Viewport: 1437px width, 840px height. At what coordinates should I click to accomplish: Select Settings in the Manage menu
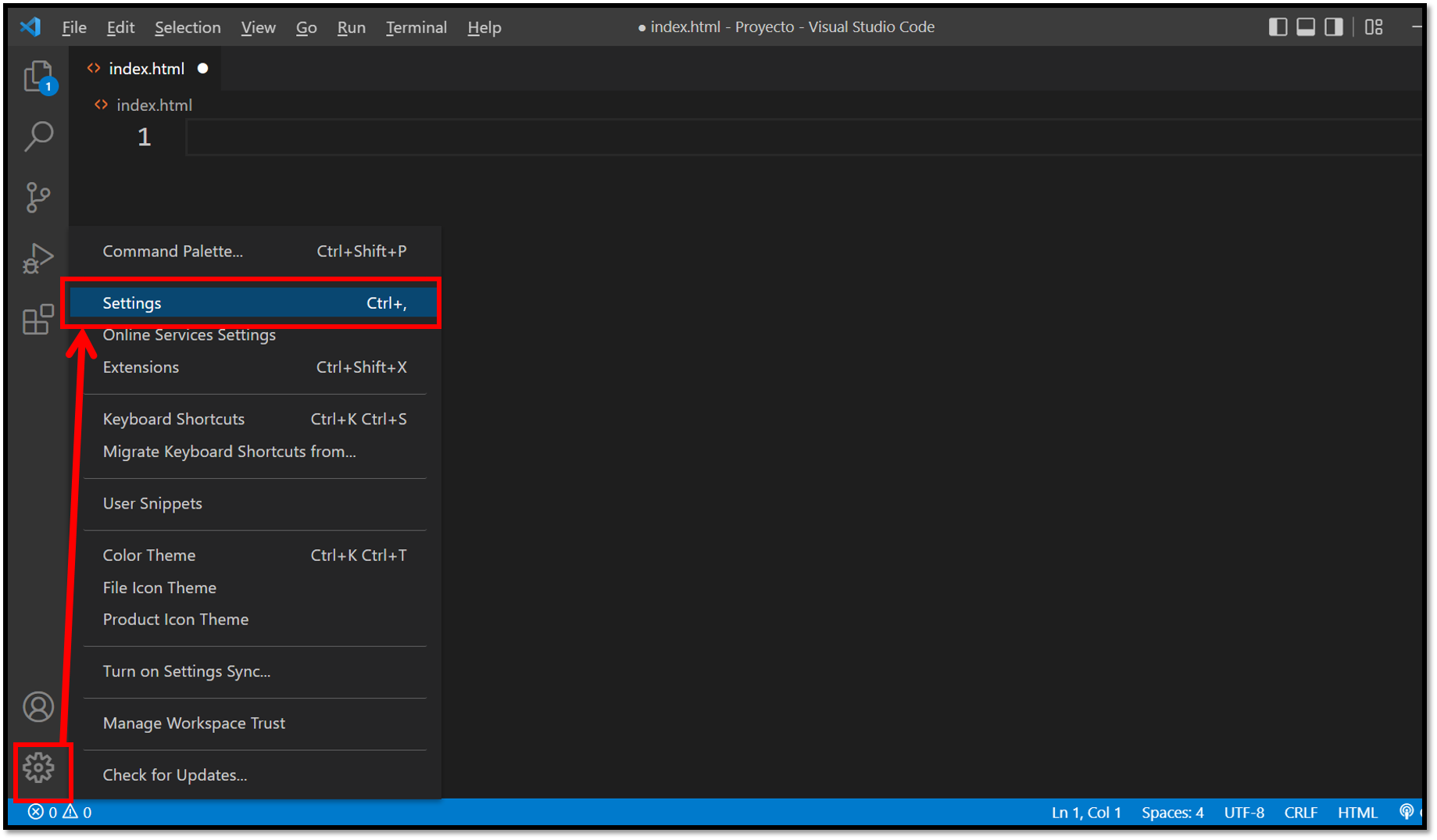[255, 303]
